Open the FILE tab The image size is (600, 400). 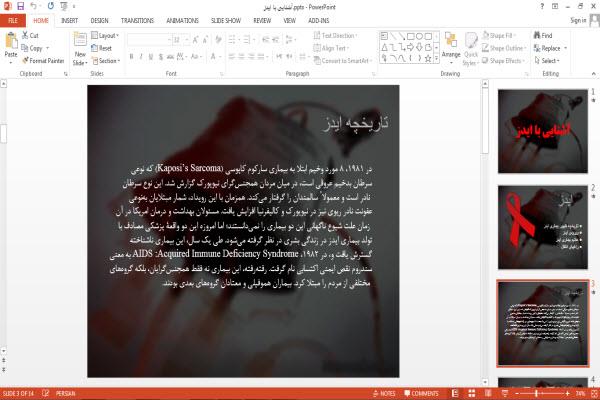13,20
